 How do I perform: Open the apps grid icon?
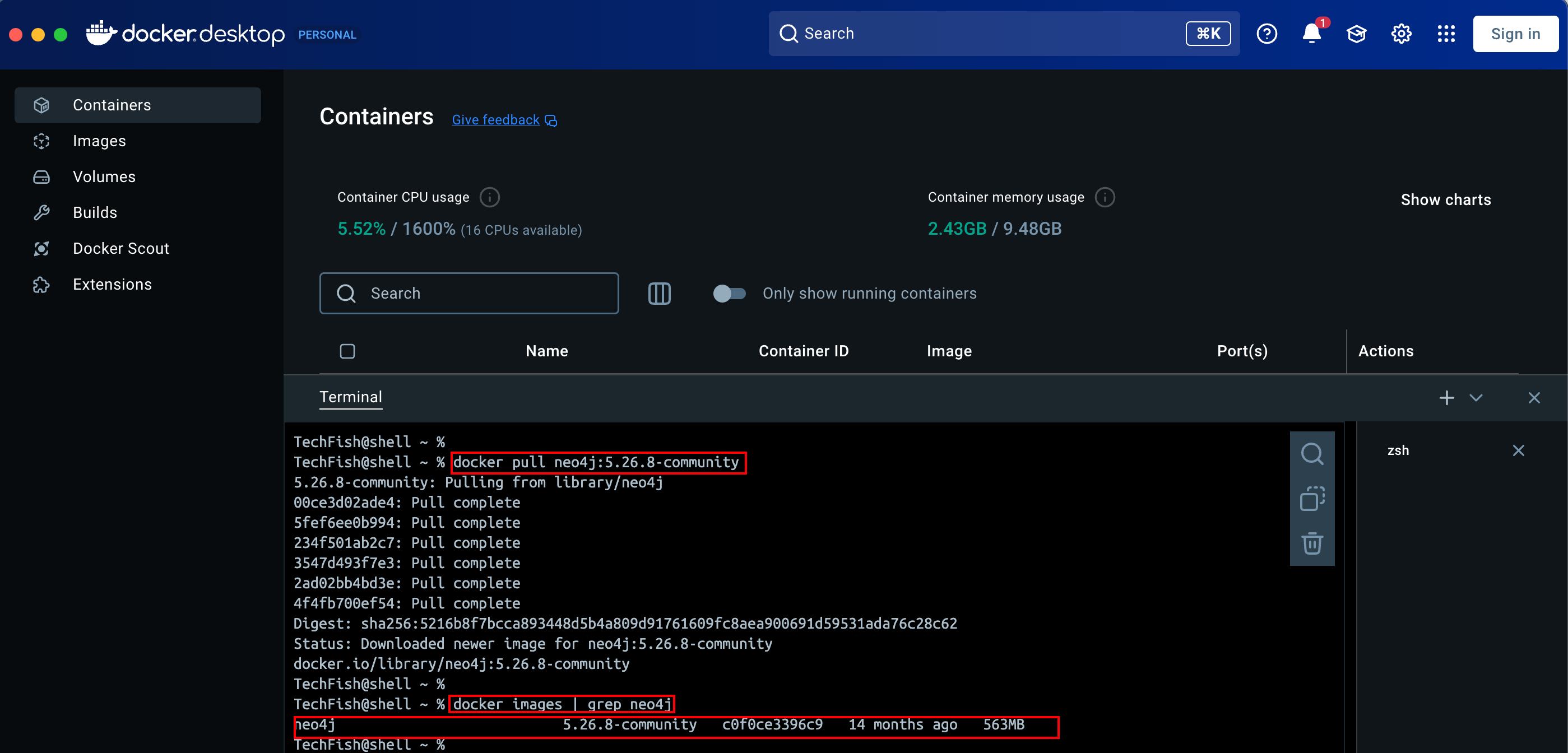pyautogui.click(x=1446, y=34)
